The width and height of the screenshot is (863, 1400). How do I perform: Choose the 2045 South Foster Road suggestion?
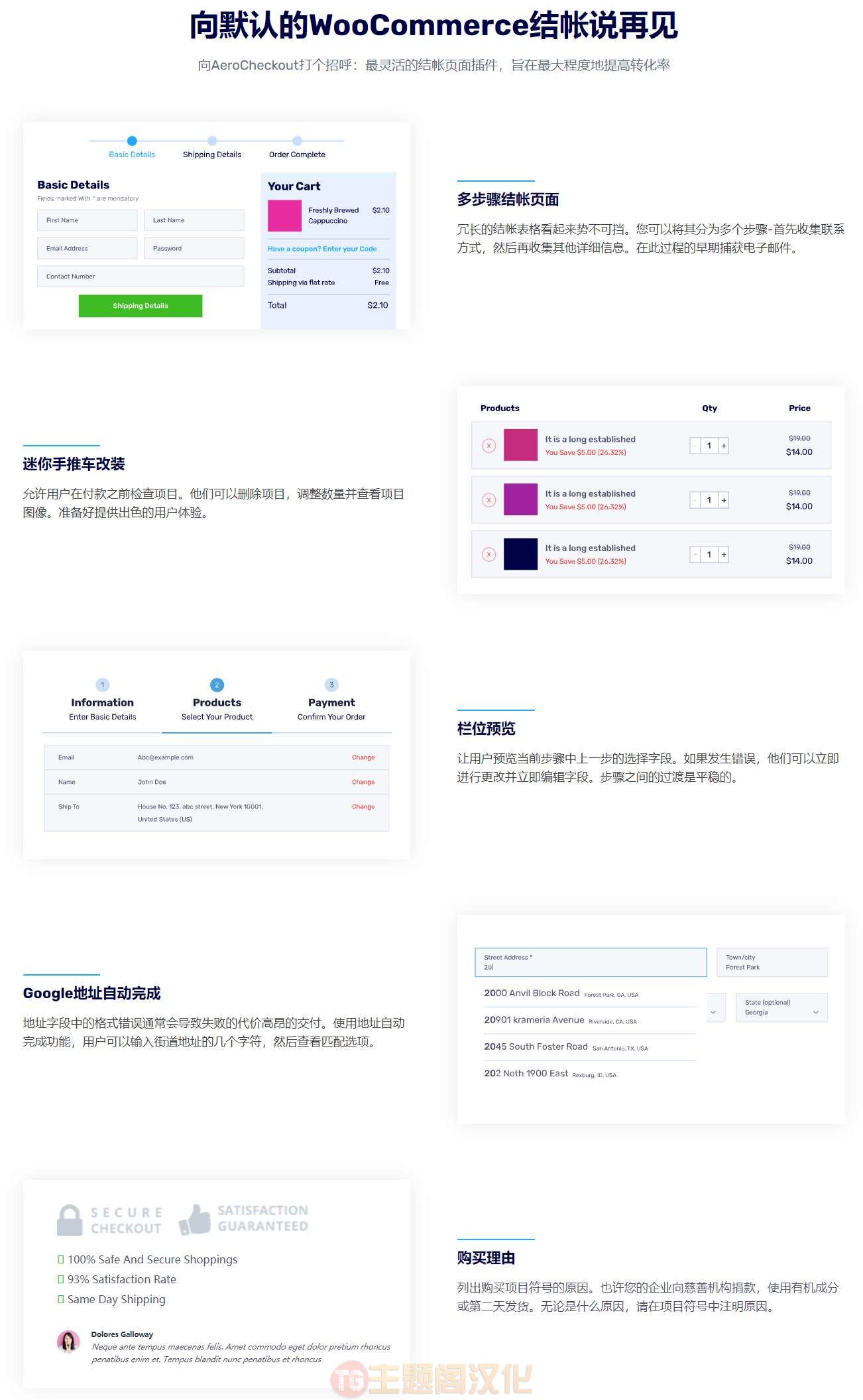pos(590,1047)
